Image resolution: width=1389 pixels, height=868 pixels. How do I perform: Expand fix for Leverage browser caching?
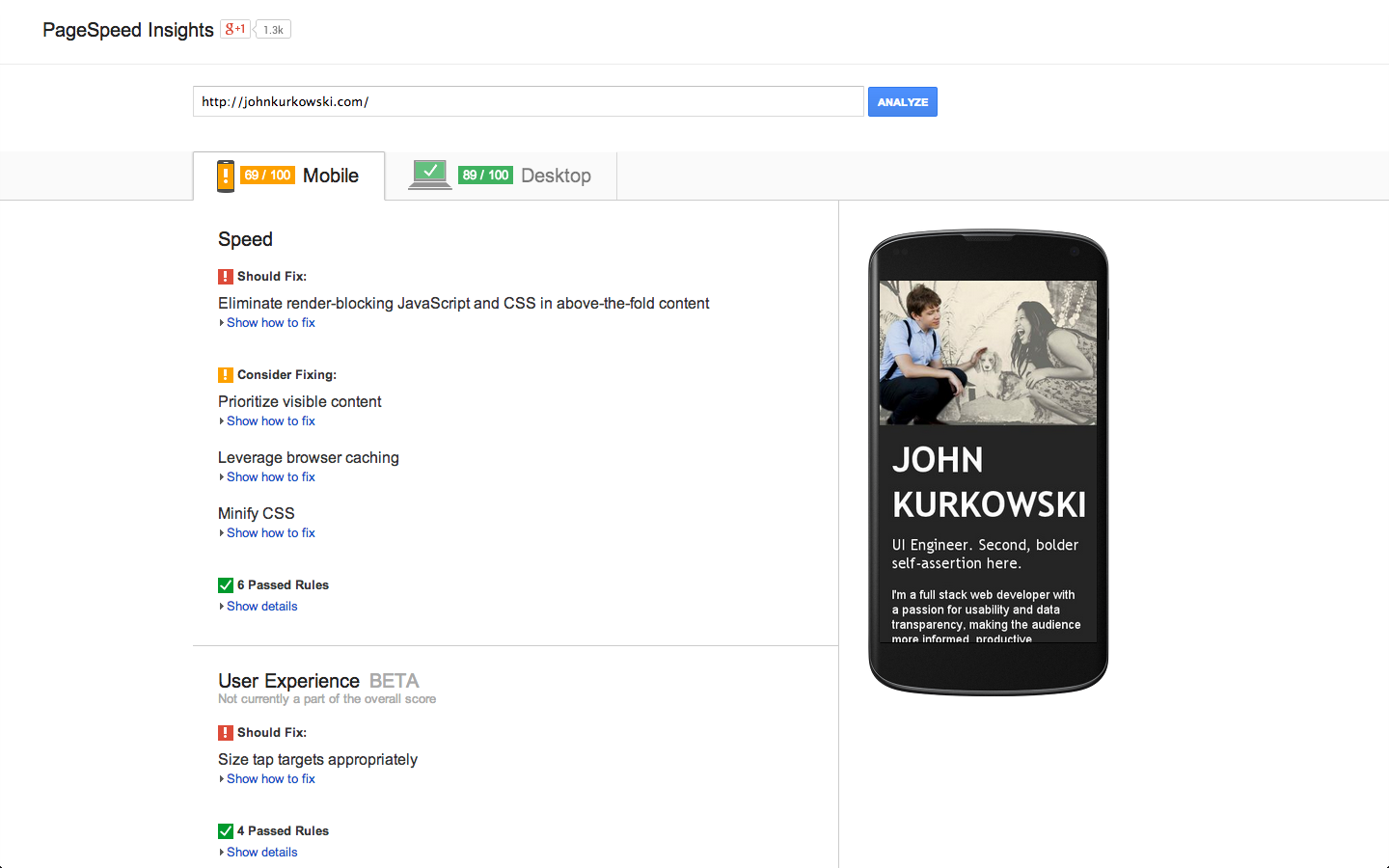pos(270,477)
